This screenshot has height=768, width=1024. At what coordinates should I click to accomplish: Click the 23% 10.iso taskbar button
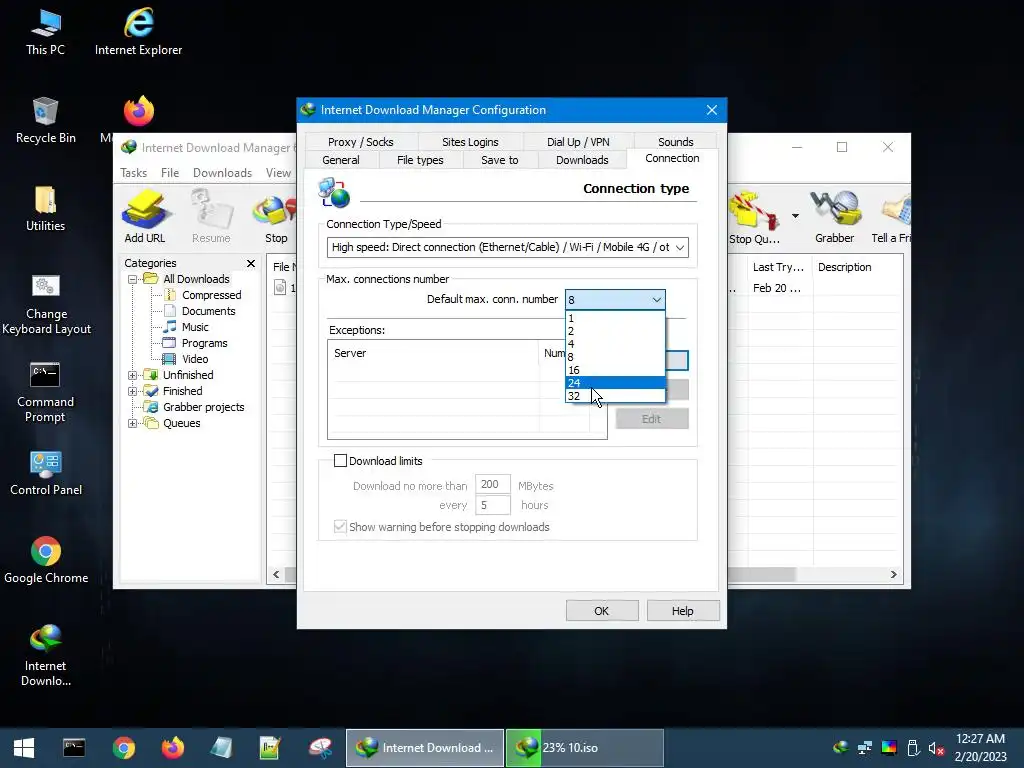tap(584, 748)
